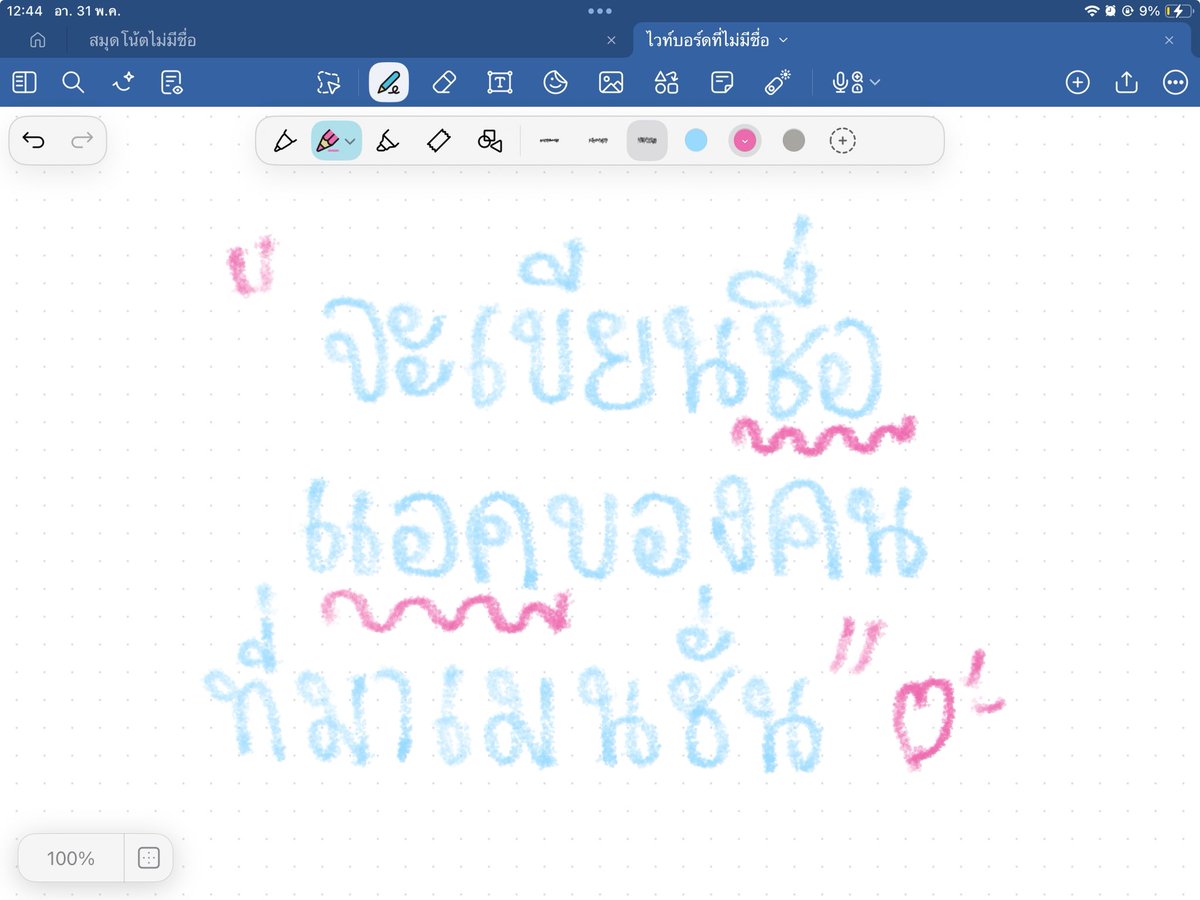Open the search magnifier
Viewport: 1200px width, 900px height.
click(x=73, y=82)
